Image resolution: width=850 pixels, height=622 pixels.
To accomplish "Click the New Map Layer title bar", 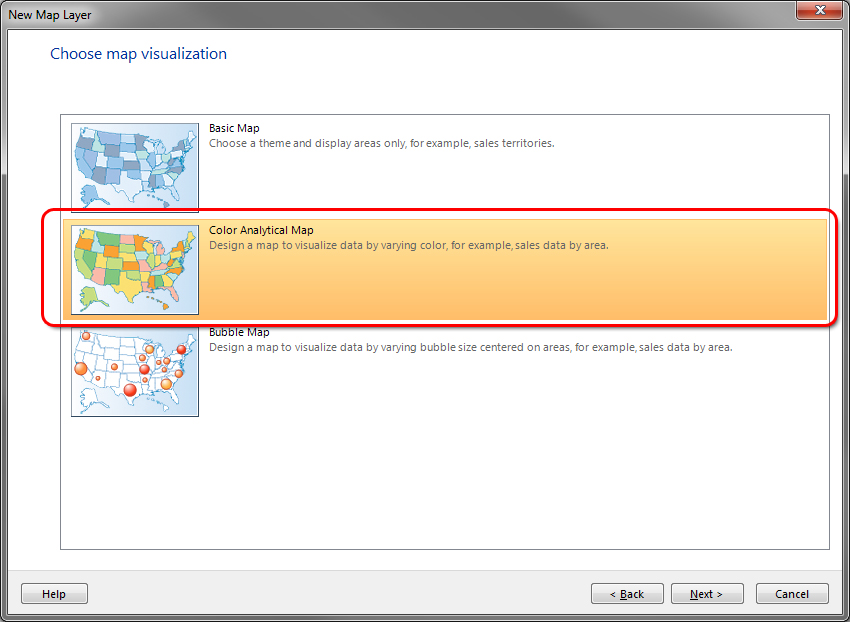I will coord(400,14).
